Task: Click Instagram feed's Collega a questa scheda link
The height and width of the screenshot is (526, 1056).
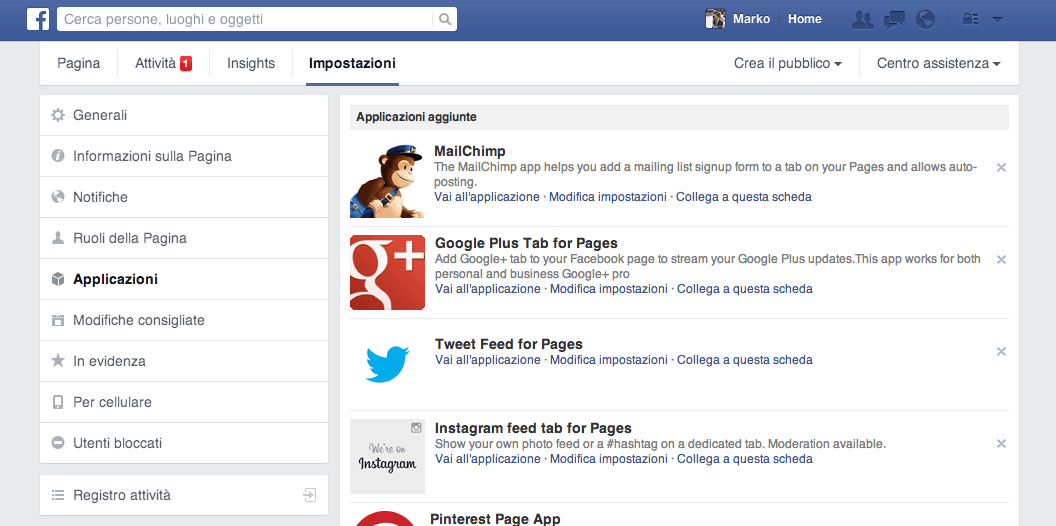Action: 745,459
